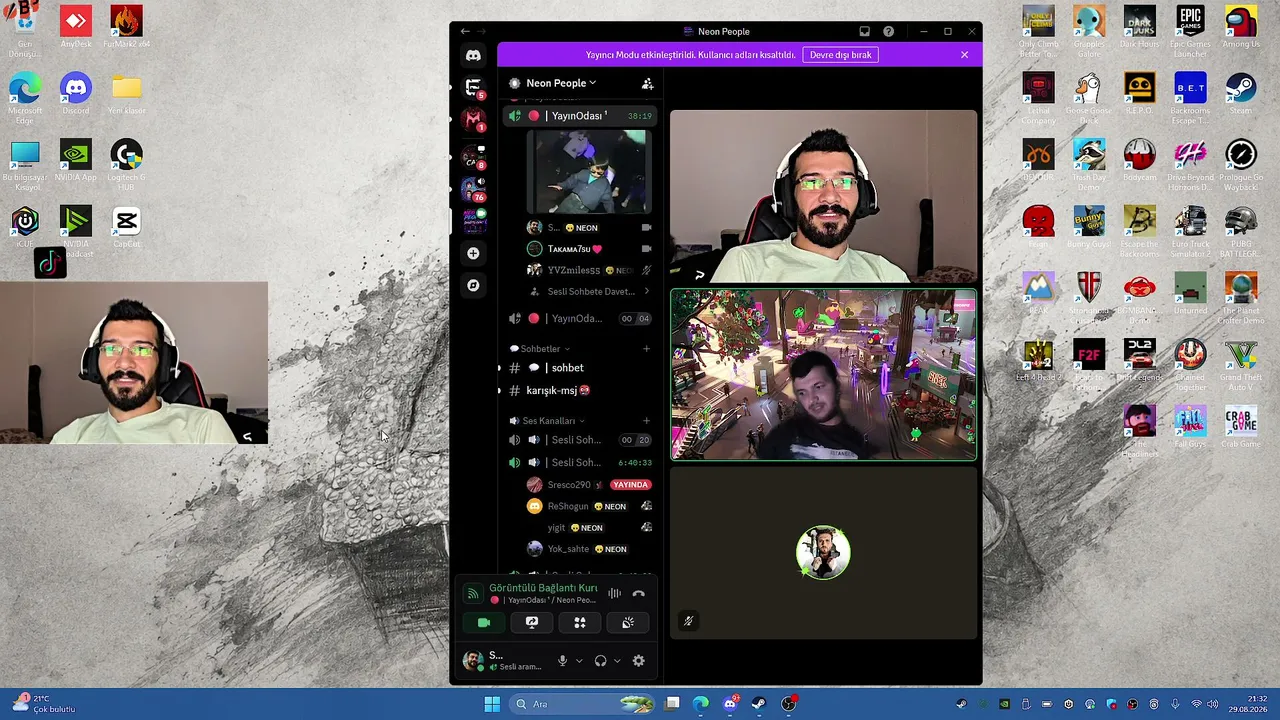The width and height of the screenshot is (1280, 720).
Task: Open CapCut desktop shortcut
Action: point(126,227)
